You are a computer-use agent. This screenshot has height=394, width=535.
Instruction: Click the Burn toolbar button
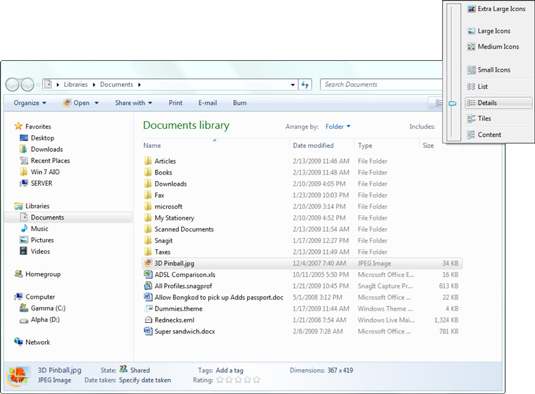coord(240,103)
